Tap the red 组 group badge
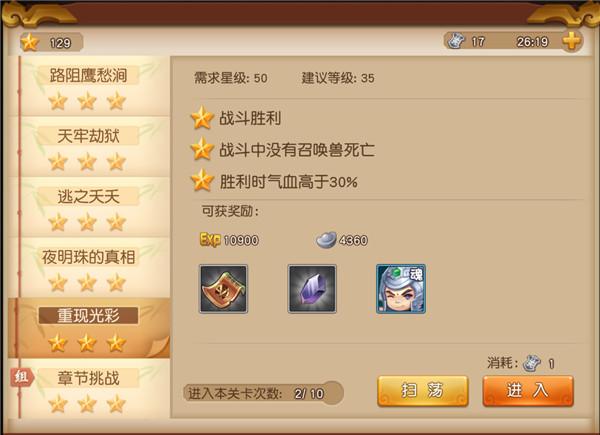Viewport: 600px width, 435px height. pyautogui.click(x=22, y=378)
